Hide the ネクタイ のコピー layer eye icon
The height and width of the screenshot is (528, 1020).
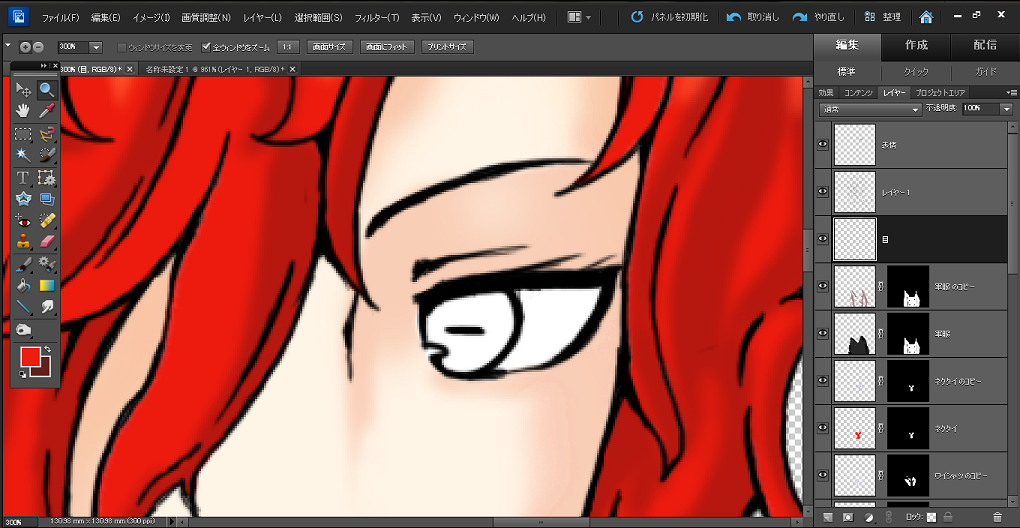823,380
